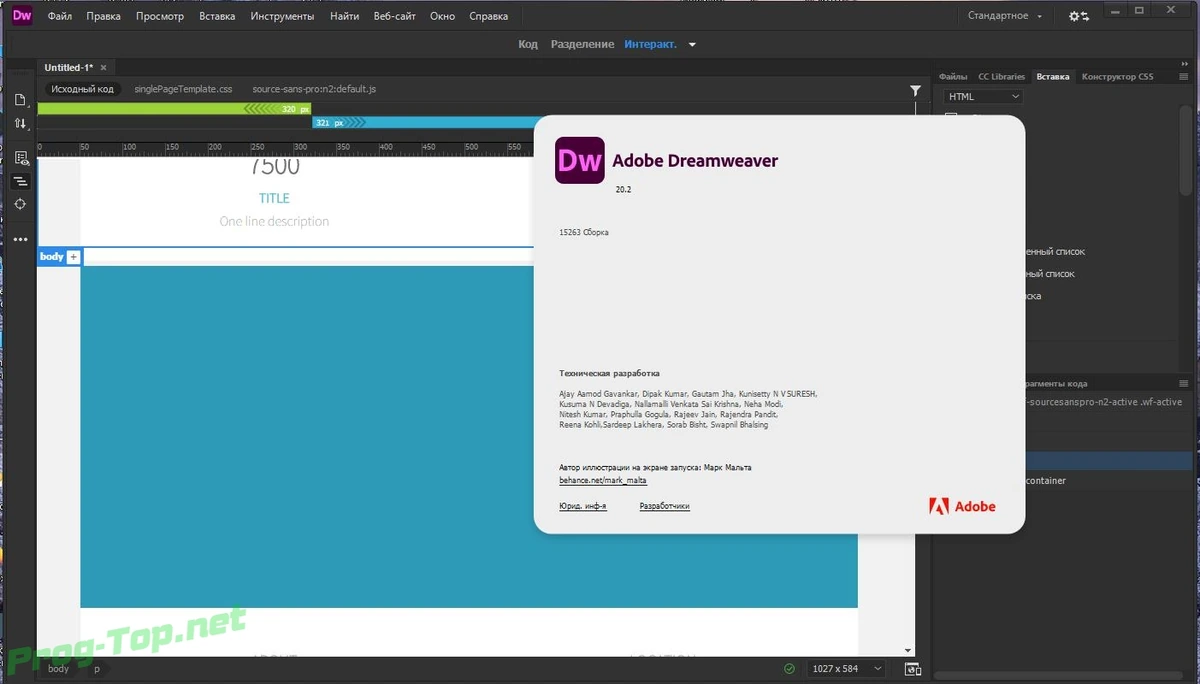
Task: Click the Юрид. инф-я link
Action: click(583, 506)
